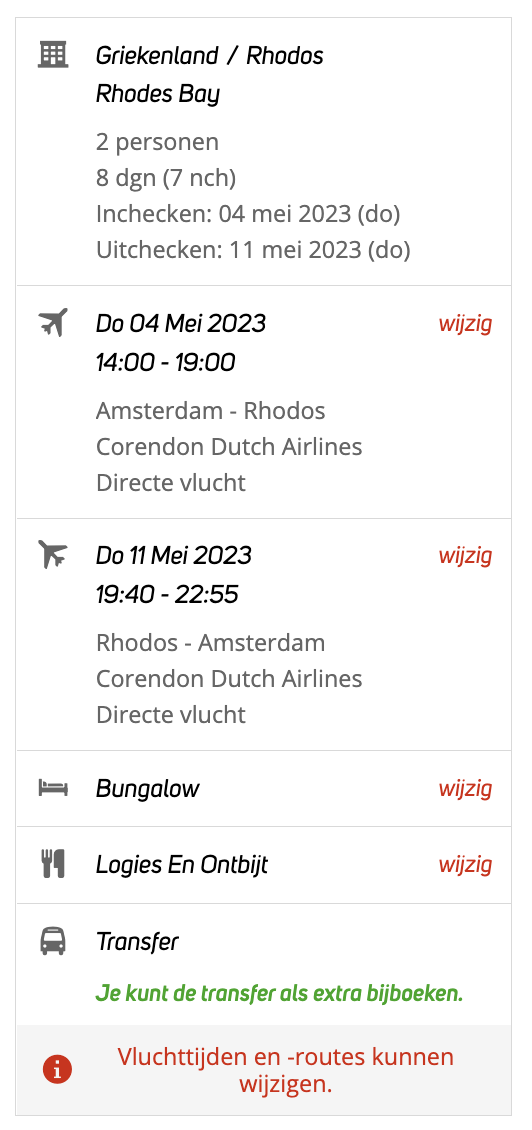Click the Vluchttijden en -routes warning text
532x1130 pixels.
point(285,1070)
